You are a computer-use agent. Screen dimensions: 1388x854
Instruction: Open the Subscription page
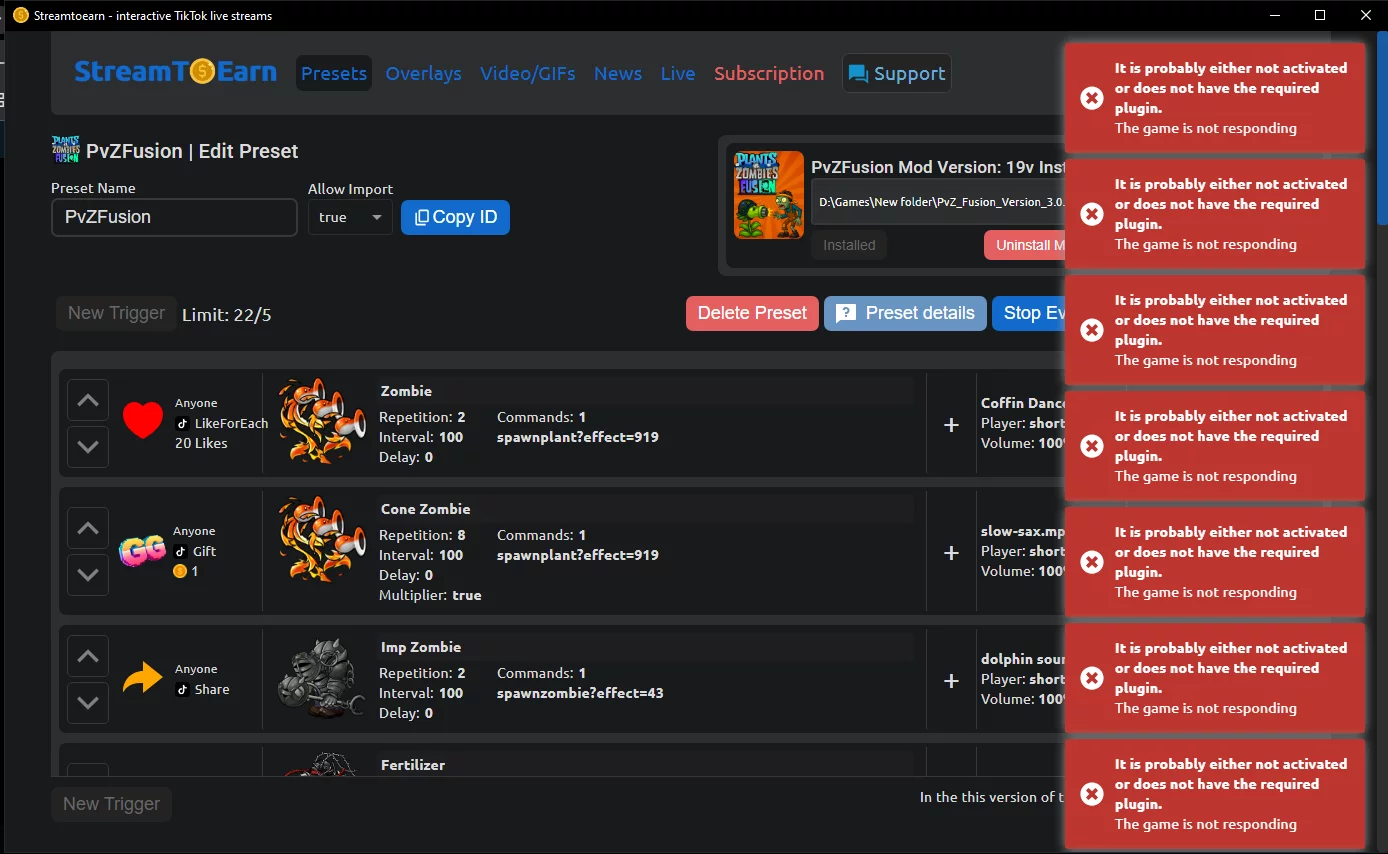[768, 73]
